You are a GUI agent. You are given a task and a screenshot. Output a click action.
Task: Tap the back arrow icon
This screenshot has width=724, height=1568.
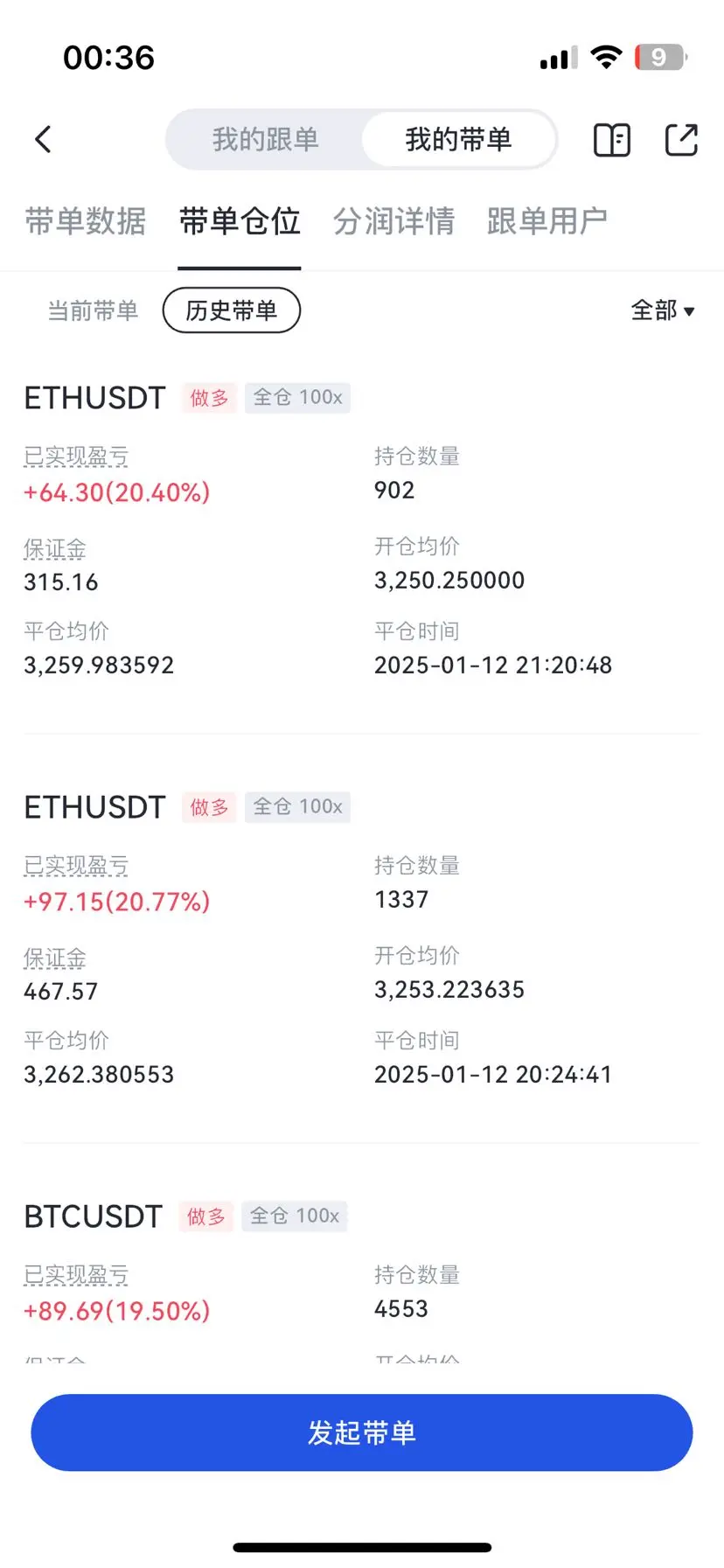pyautogui.click(x=43, y=139)
